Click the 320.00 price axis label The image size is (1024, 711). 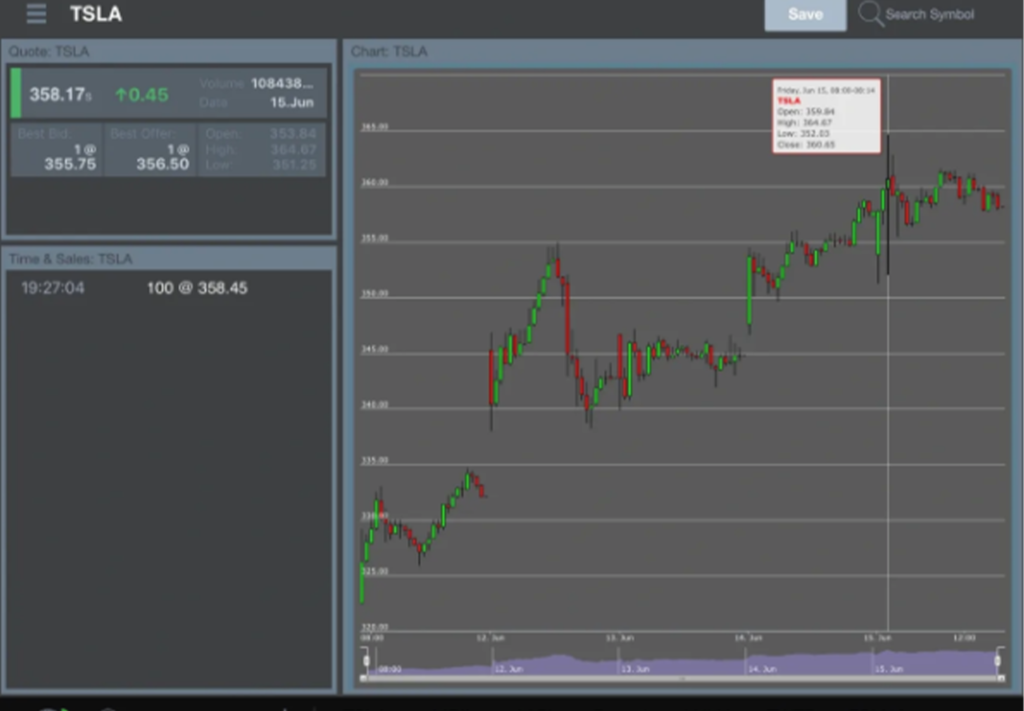click(374, 627)
